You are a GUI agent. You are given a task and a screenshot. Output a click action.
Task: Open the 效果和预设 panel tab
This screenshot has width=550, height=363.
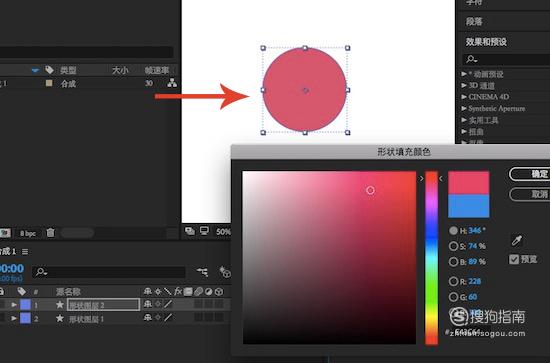486,42
